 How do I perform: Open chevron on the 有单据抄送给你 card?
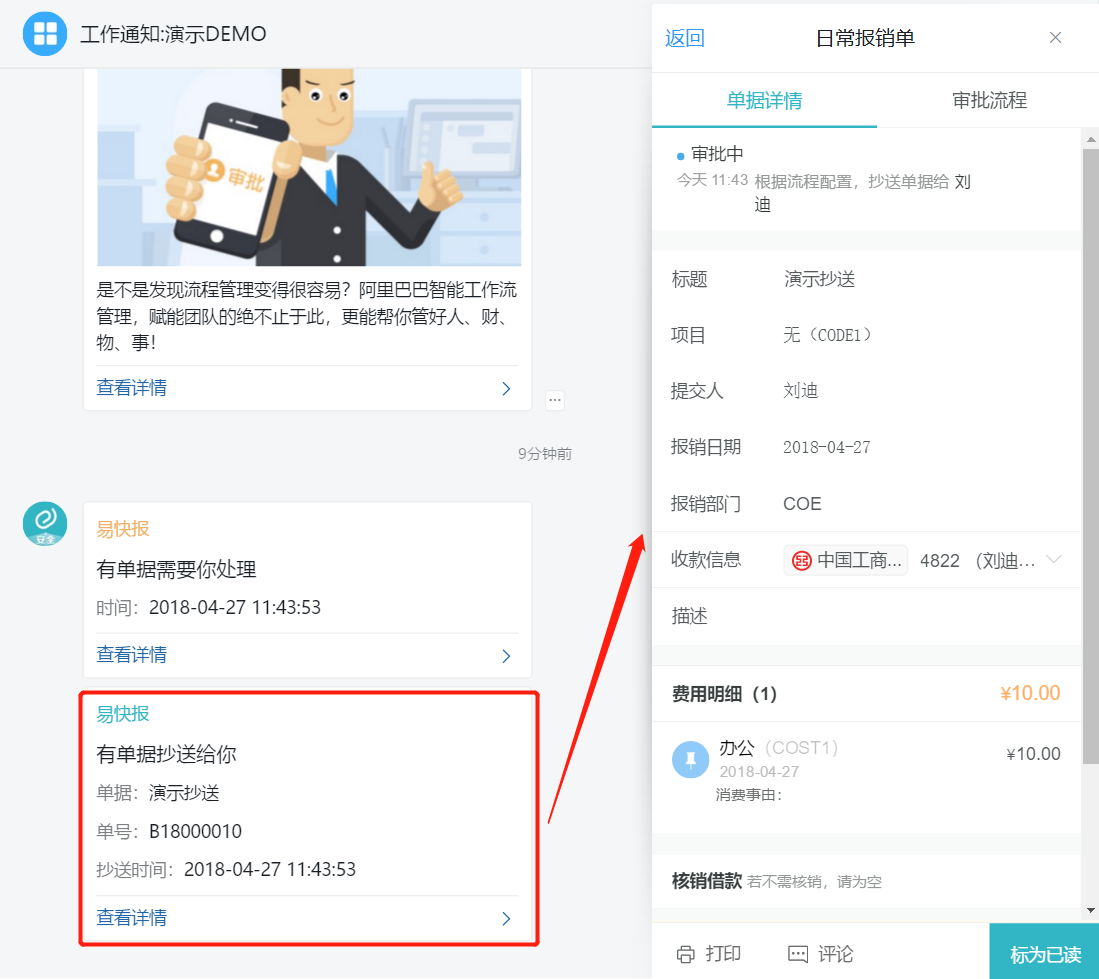506,919
